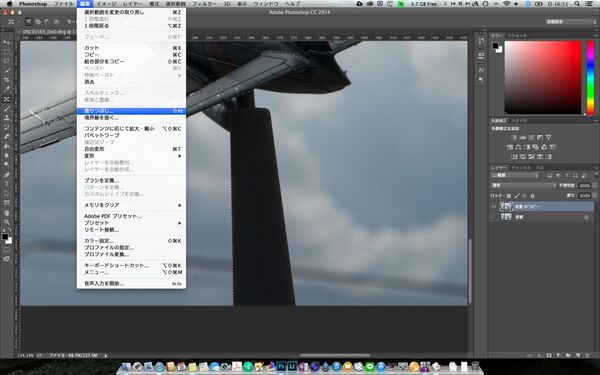Open the tool preset picker
Image resolution: width=600 pixels, height=375 pixels.
(x=14, y=22)
